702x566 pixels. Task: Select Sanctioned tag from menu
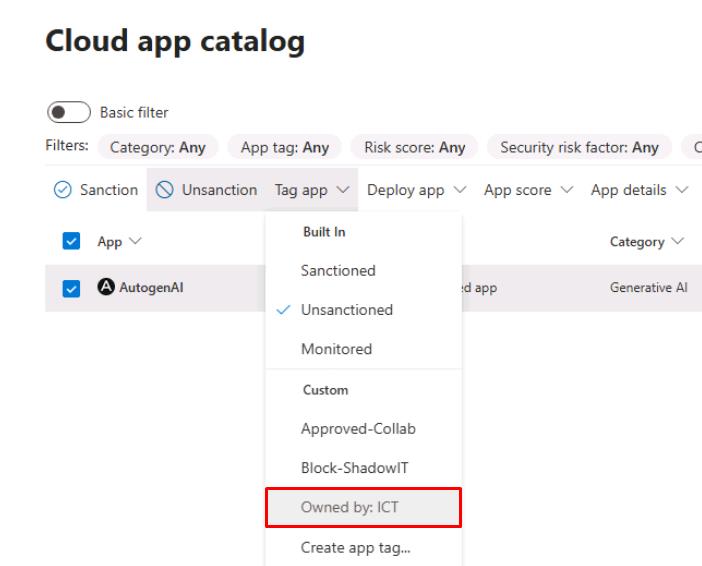[338, 270]
